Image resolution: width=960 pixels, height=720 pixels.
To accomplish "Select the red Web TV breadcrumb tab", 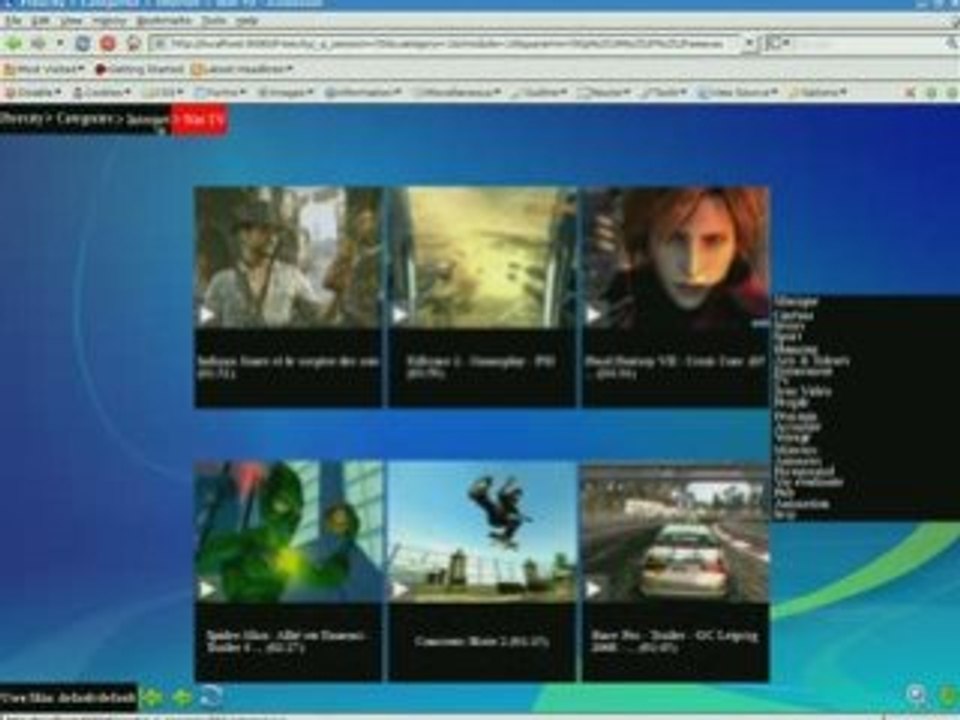I will click(200, 120).
